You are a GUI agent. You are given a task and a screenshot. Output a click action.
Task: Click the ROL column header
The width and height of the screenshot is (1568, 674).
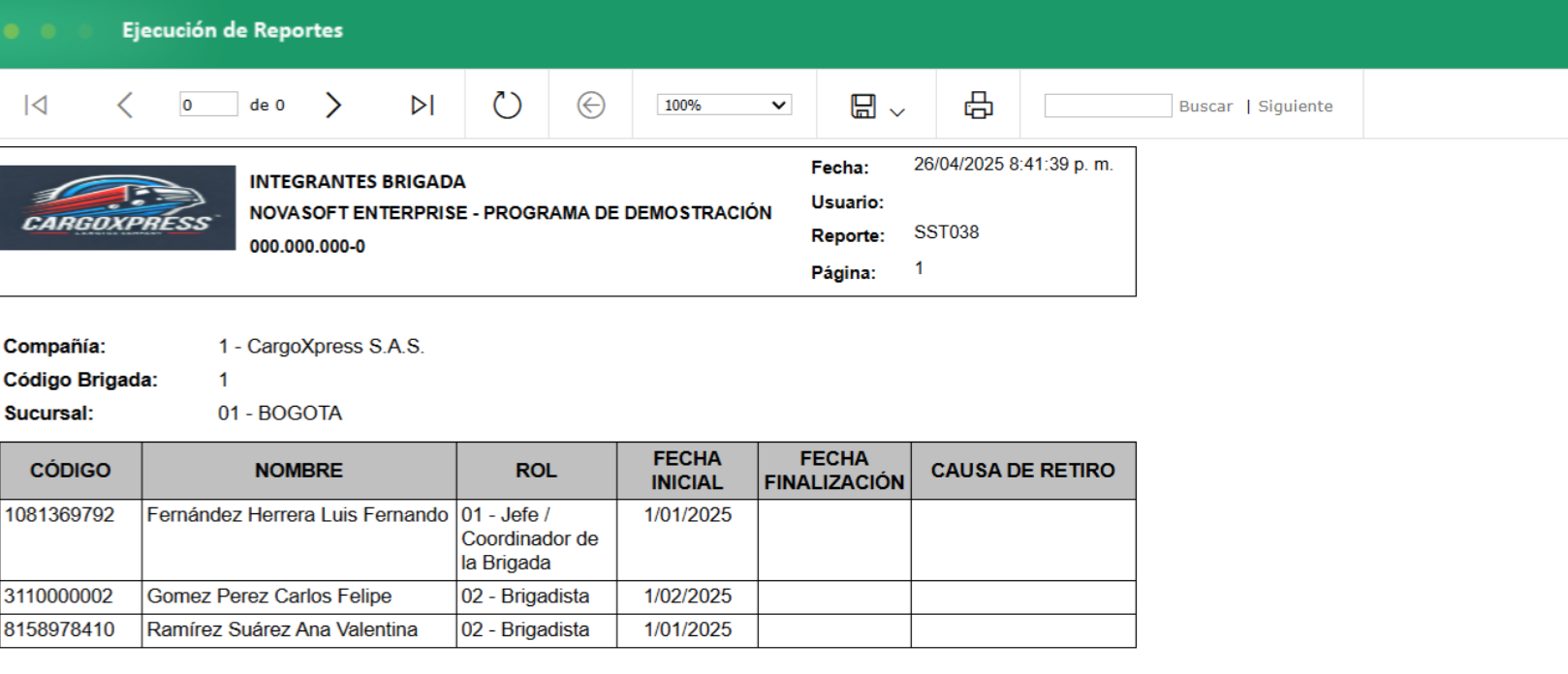click(536, 471)
